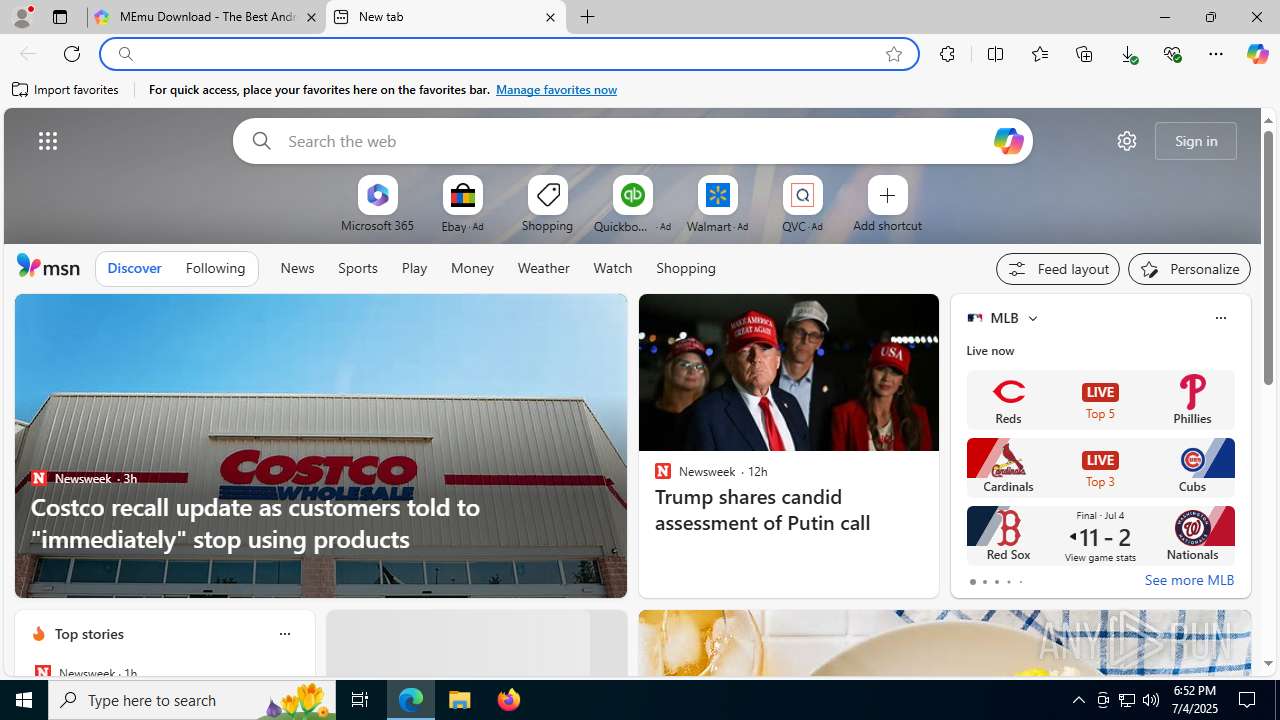Open the MSN apps grid launcher
This screenshot has width=1280, height=720.
pyautogui.click(x=48, y=141)
